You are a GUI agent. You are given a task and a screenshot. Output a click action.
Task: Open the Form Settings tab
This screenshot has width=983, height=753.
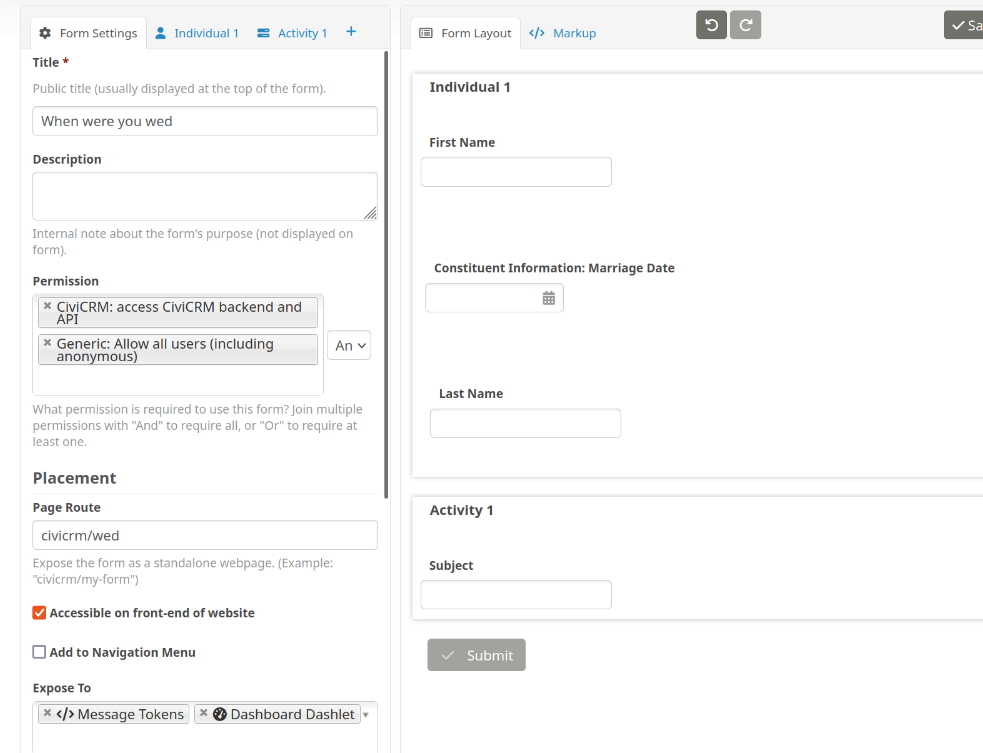pyautogui.click(x=88, y=33)
